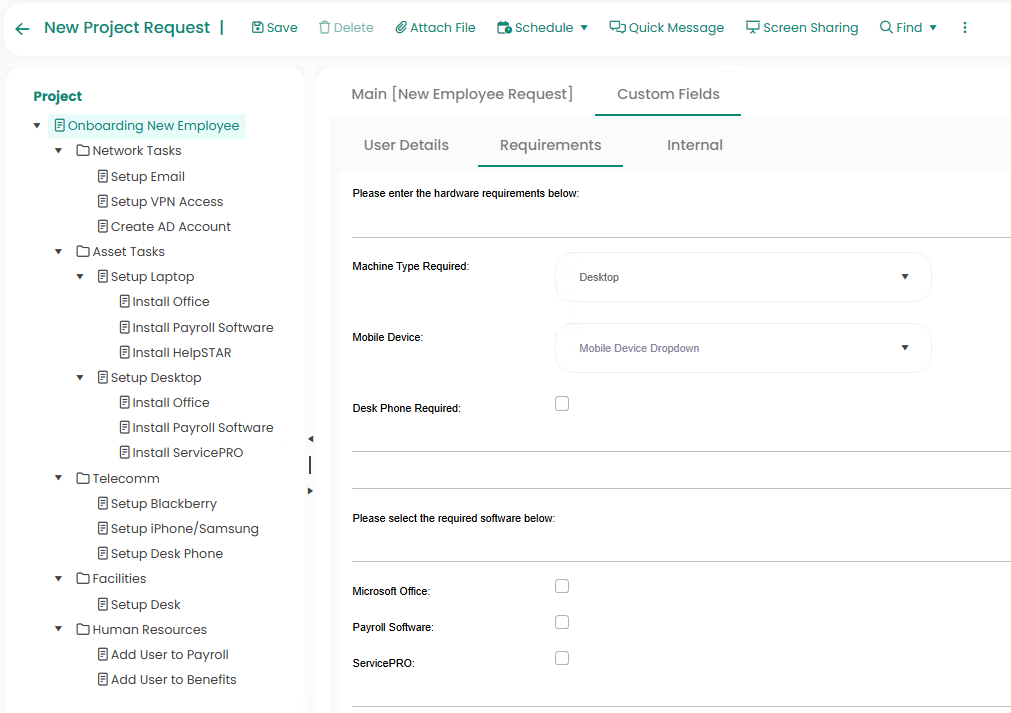Click the Save button label
Screen dimensions: 1011x713
coord(282,28)
